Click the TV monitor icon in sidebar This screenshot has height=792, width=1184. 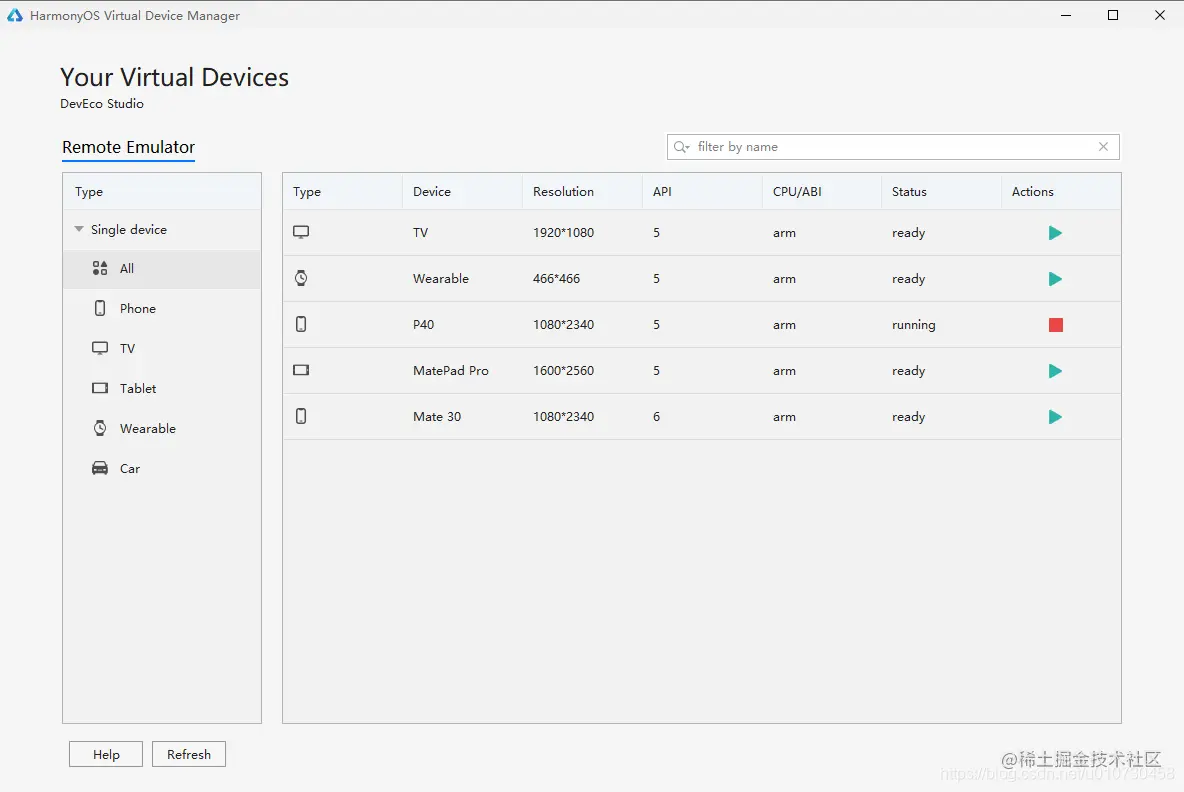[100, 348]
